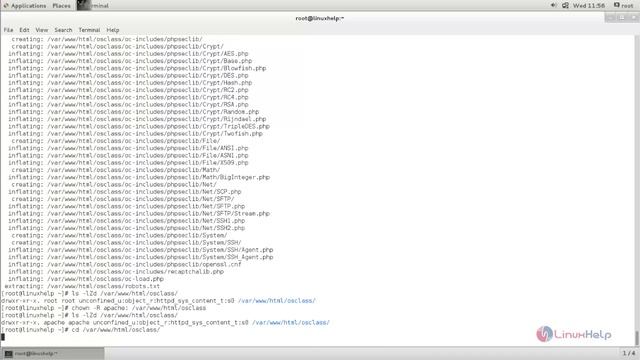
Task: Click the robots.txt extracting line
Action: [x=82, y=287]
